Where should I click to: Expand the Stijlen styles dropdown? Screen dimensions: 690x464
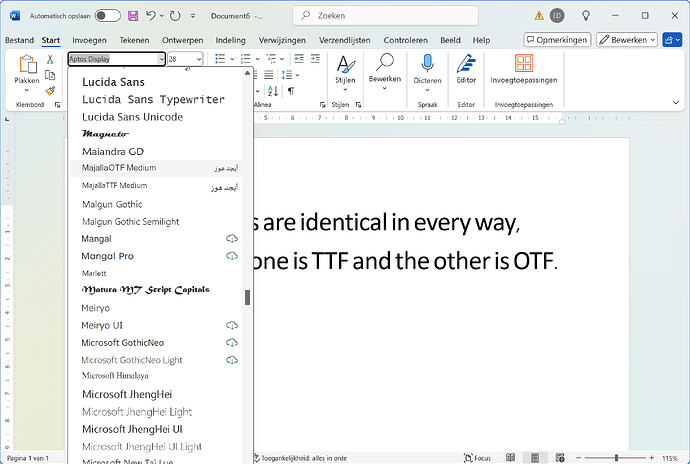point(345,90)
